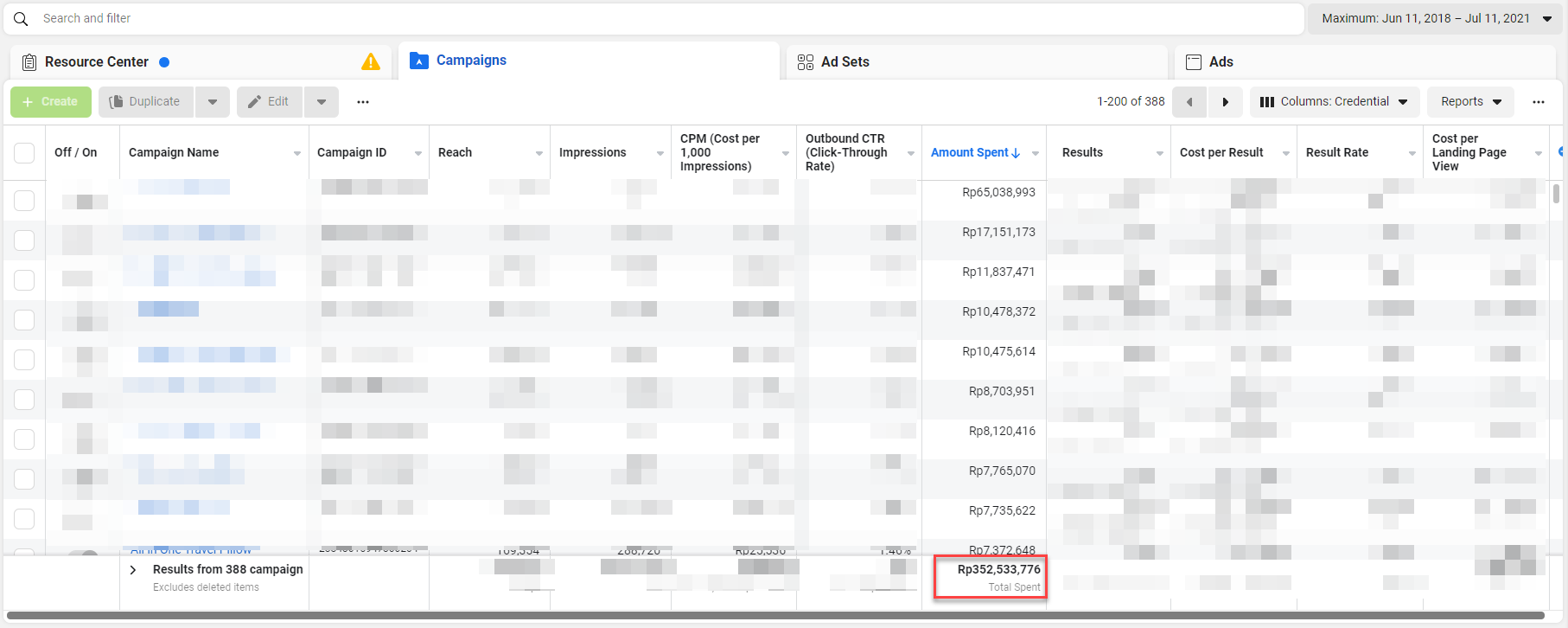This screenshot has height=628, width=1568.
Task: Click the green Create button
Action: [x=50, y=102]
